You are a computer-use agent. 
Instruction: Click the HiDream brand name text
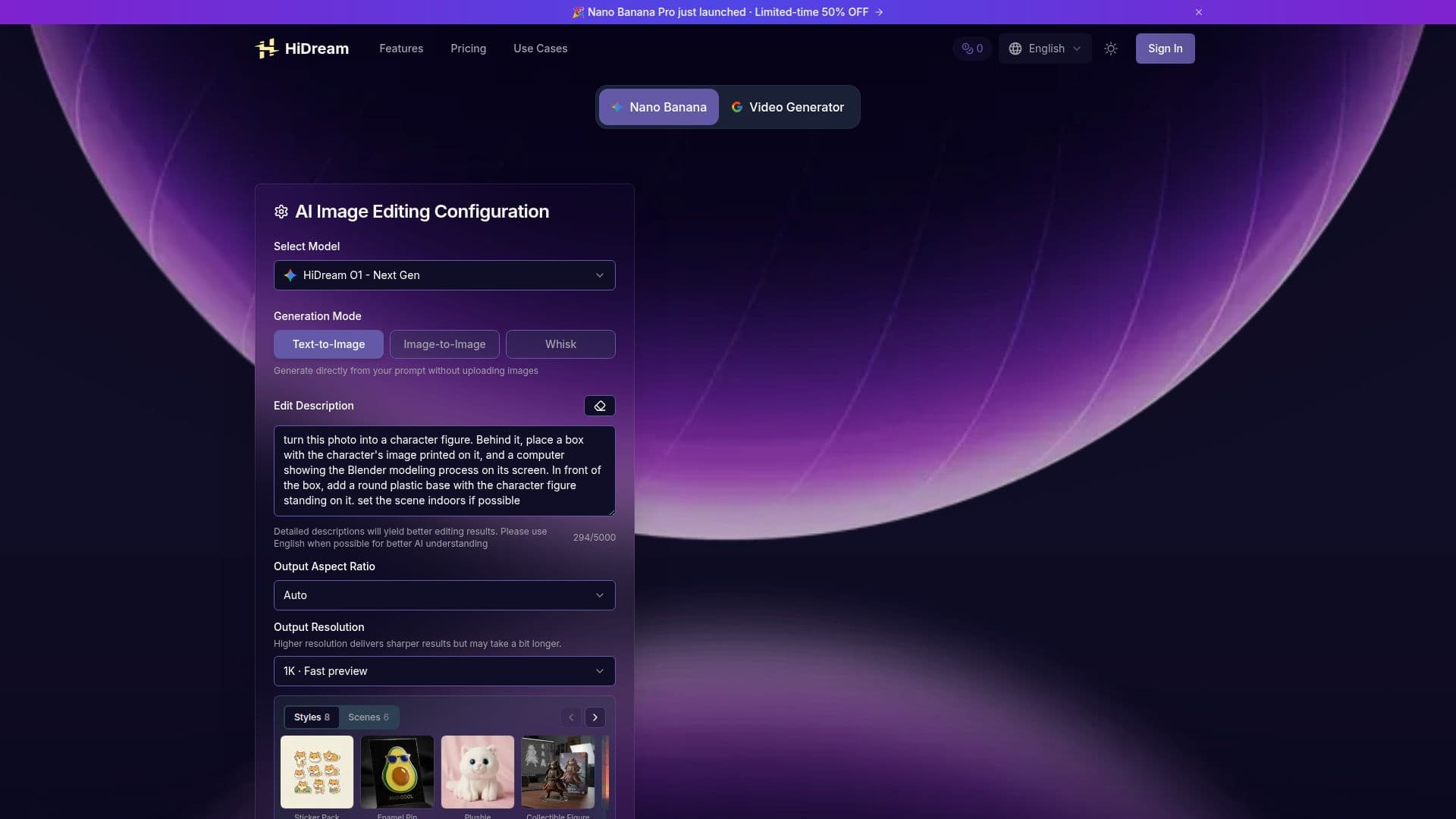tap(317, 49)
